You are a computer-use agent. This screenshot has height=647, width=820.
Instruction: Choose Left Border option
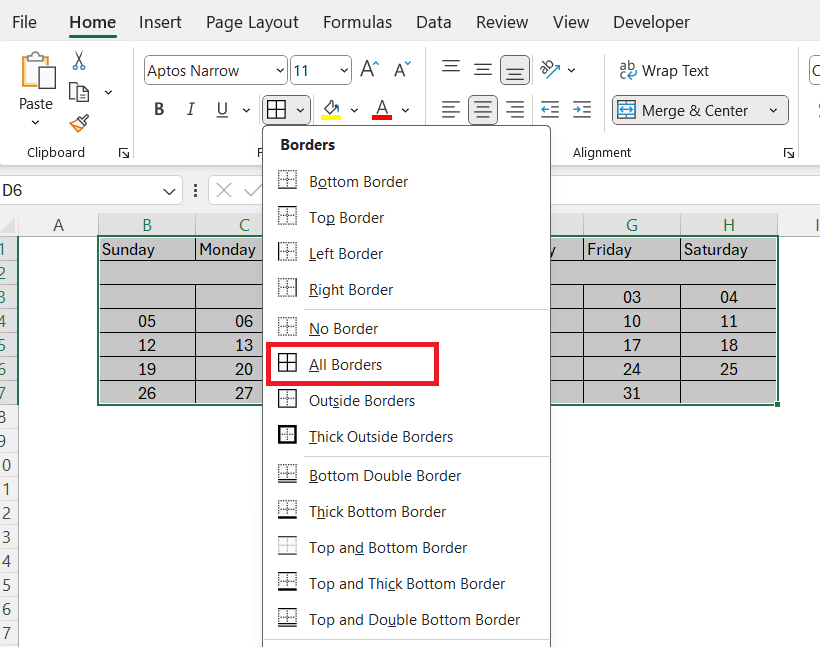click(407, 254)
